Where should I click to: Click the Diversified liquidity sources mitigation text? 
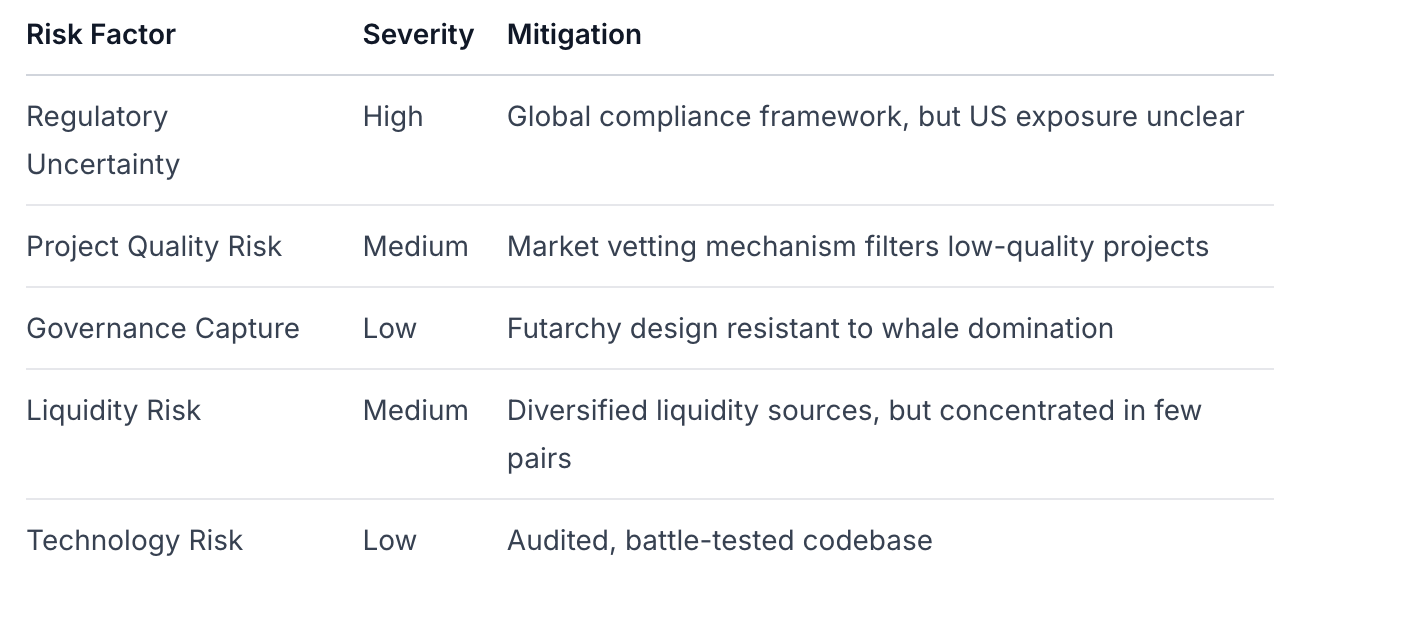pos(854,411)
